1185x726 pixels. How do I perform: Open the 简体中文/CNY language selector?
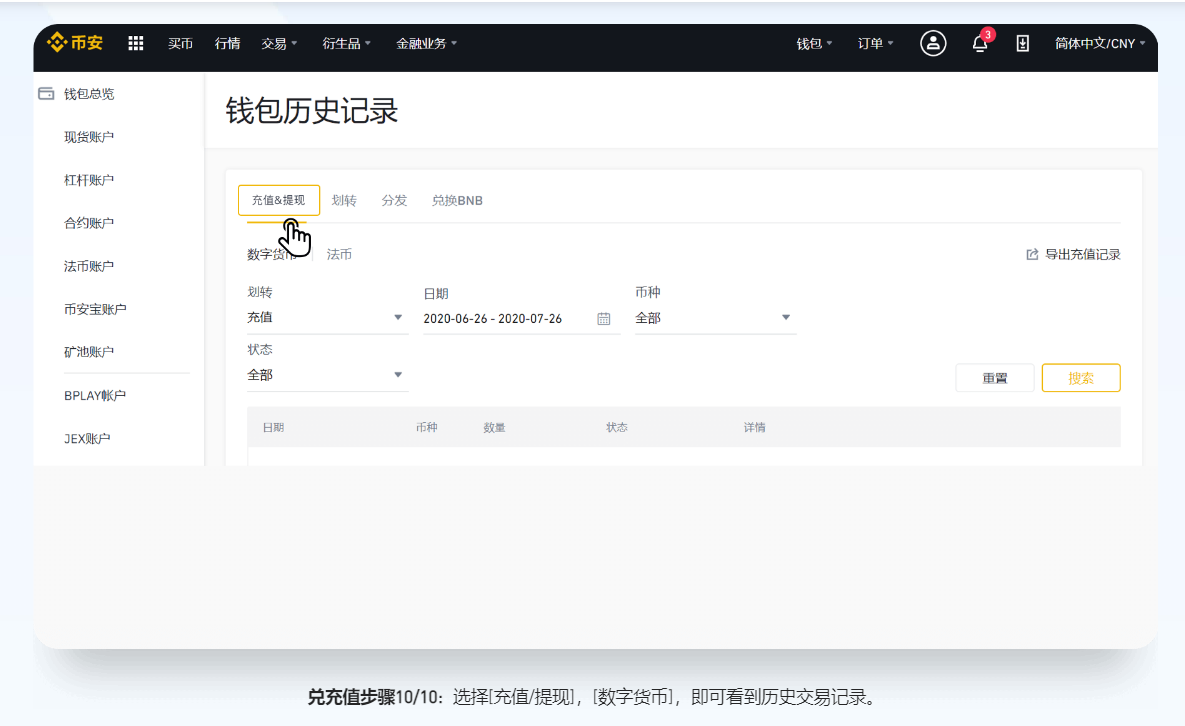(1099, 43)
